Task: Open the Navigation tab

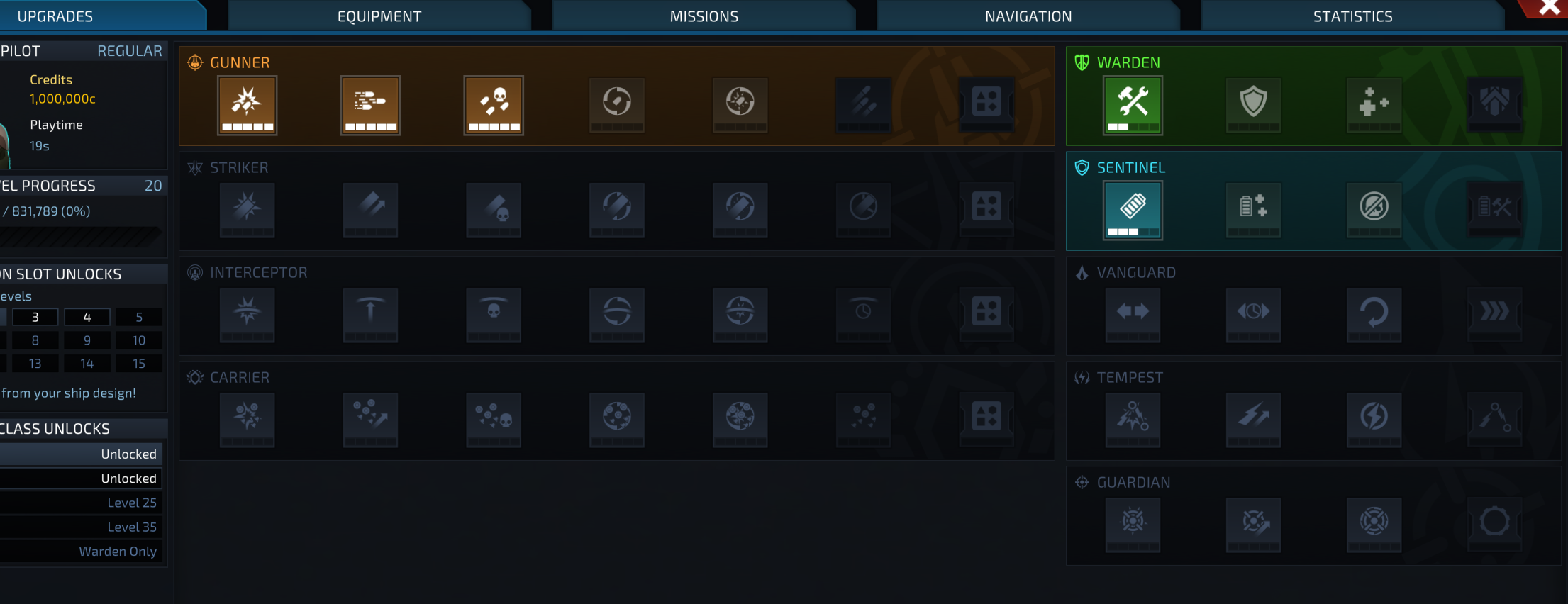Action: [x=1028, y=16]
